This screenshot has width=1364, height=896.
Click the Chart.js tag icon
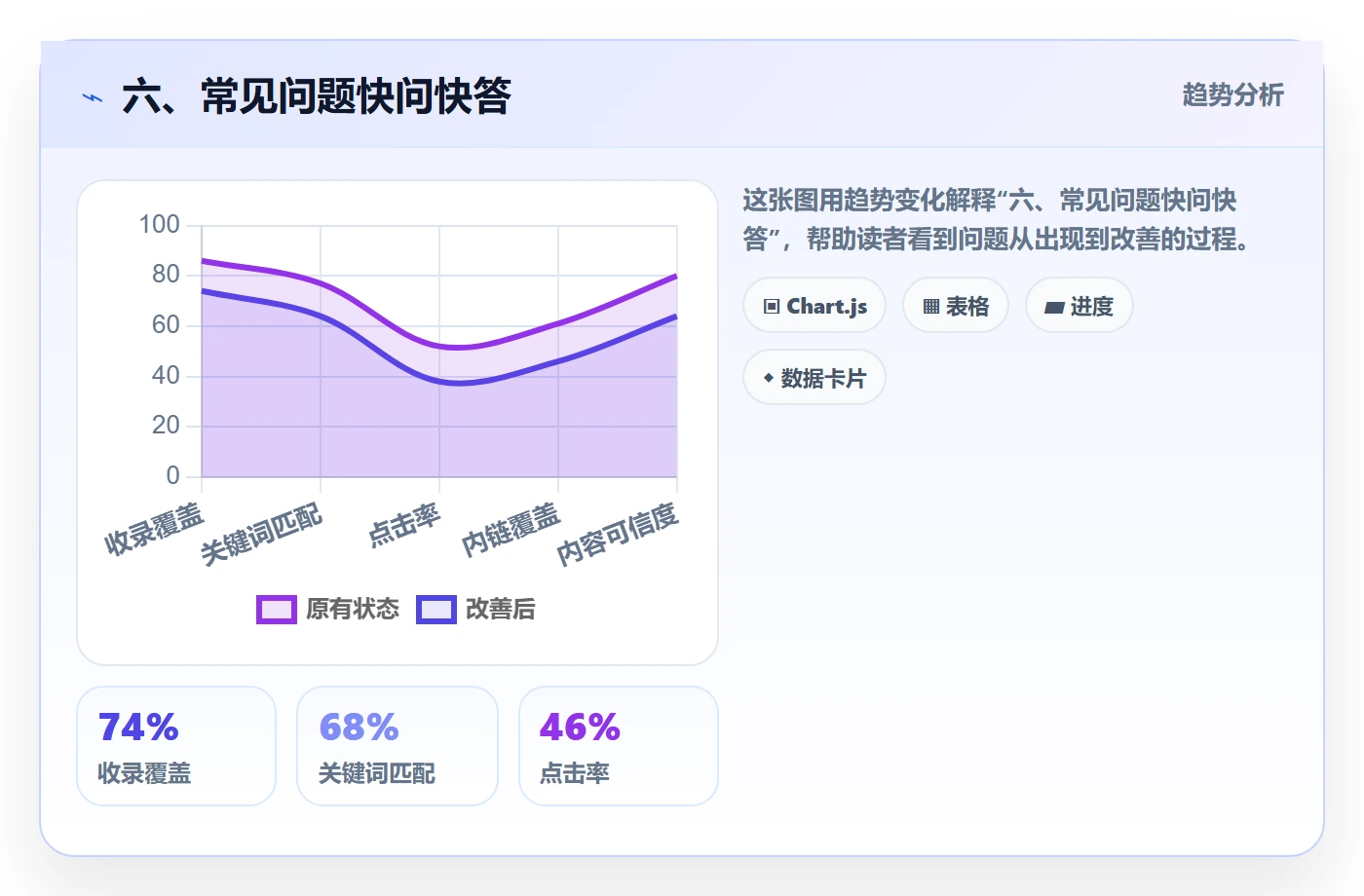coord(772,306)
